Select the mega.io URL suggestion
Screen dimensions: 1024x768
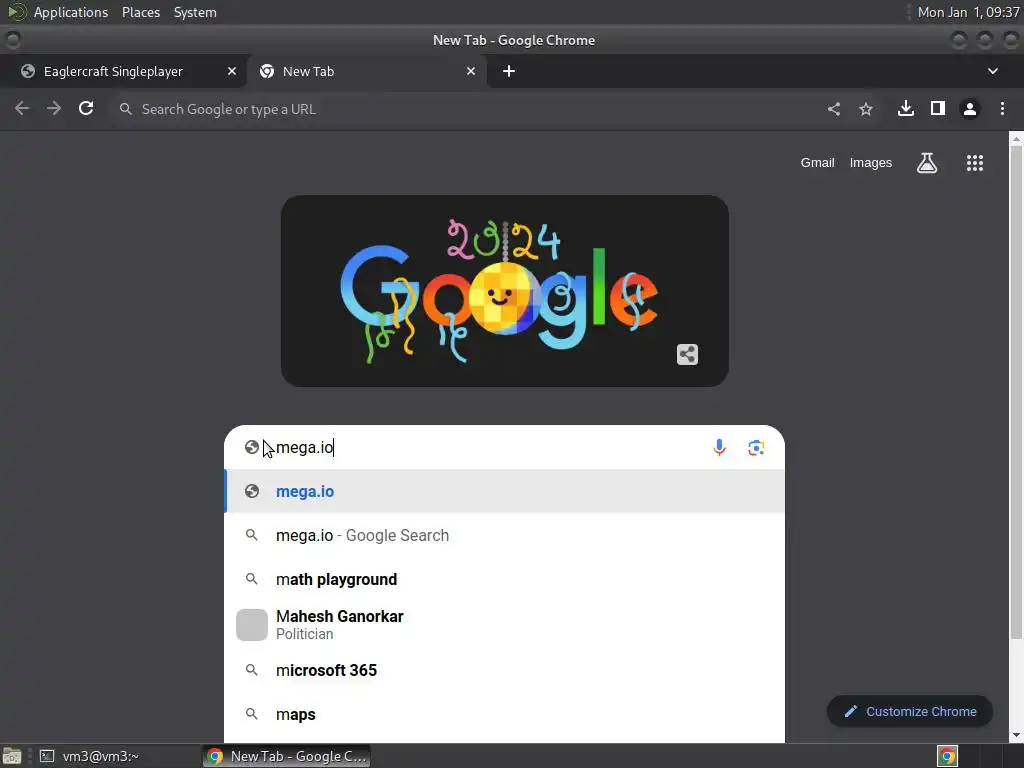(504, 491)
